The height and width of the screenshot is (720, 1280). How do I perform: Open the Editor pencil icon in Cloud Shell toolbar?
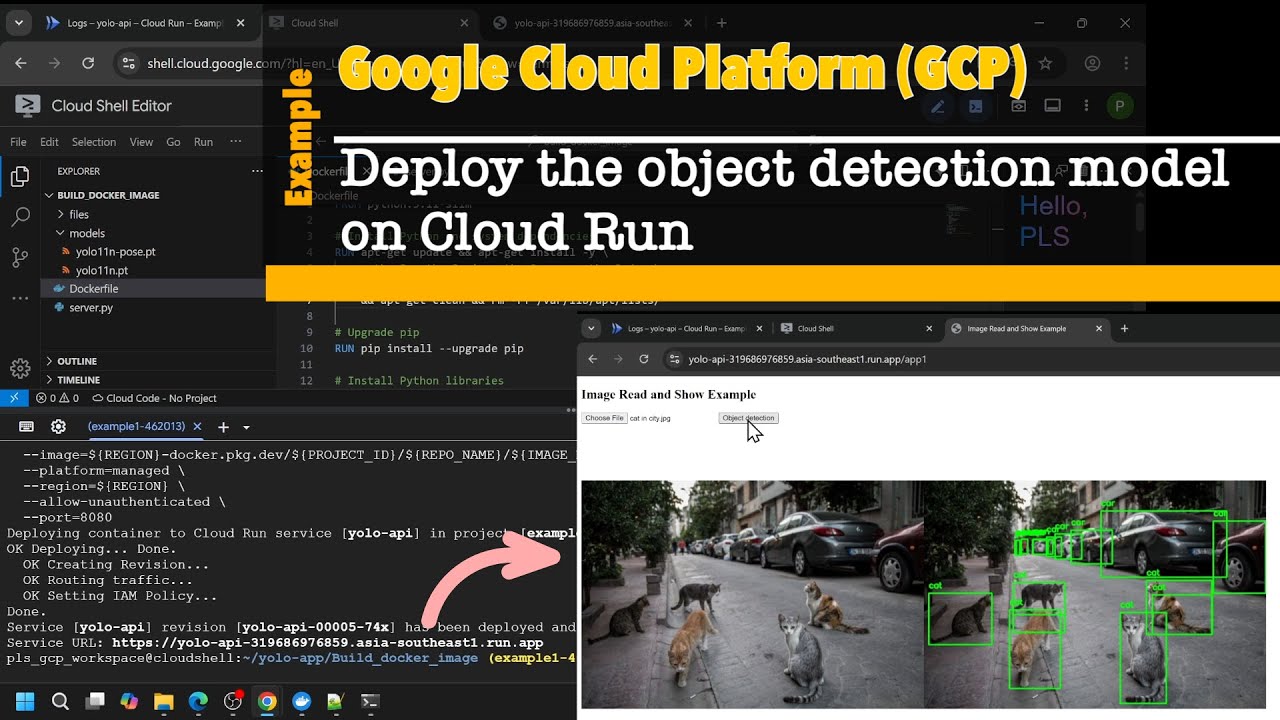coord(937,106)
